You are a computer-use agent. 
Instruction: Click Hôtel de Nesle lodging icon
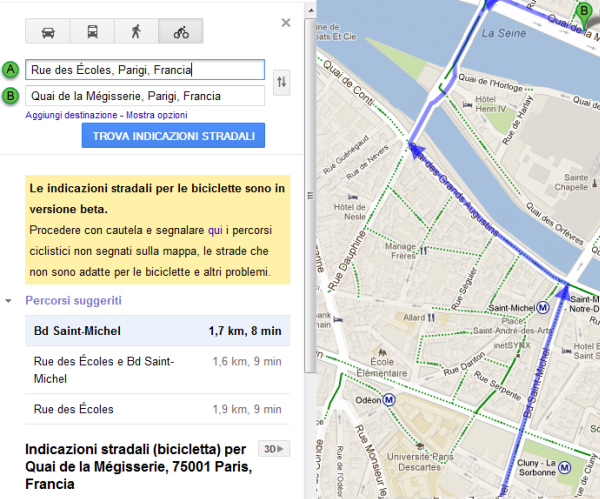[352, 197]
